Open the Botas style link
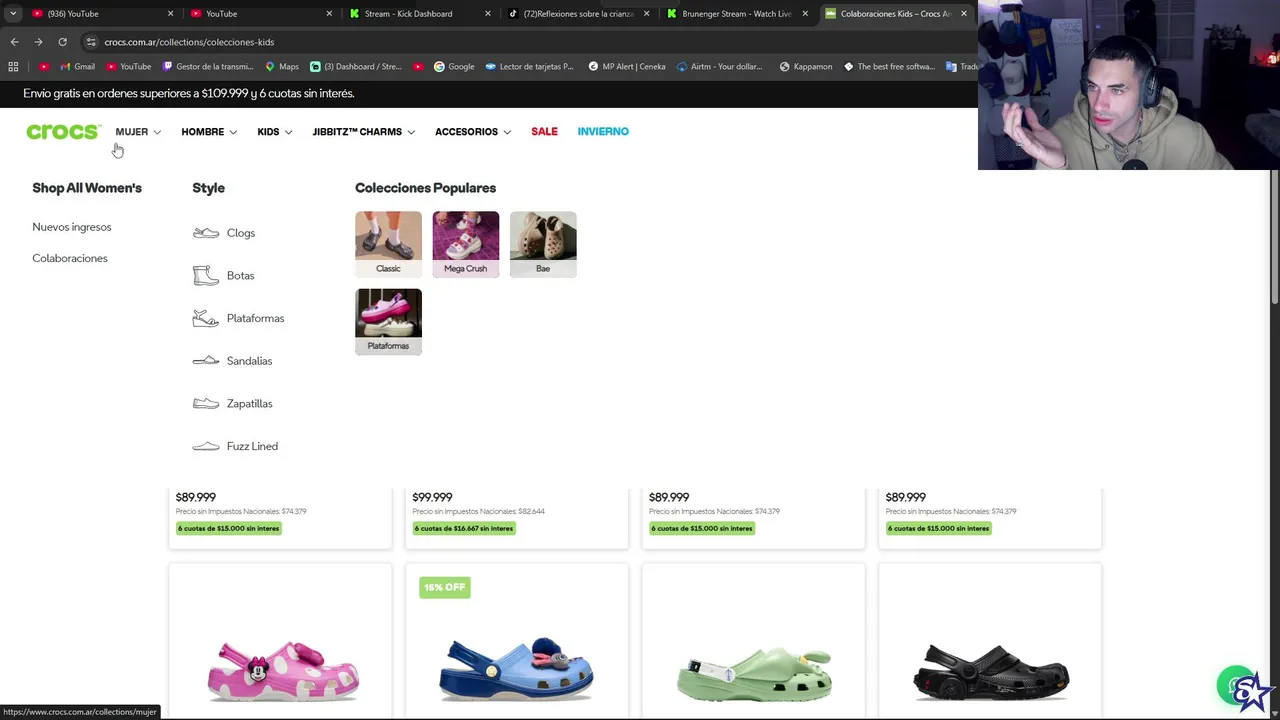1280x720 pixels. (223, 275)
